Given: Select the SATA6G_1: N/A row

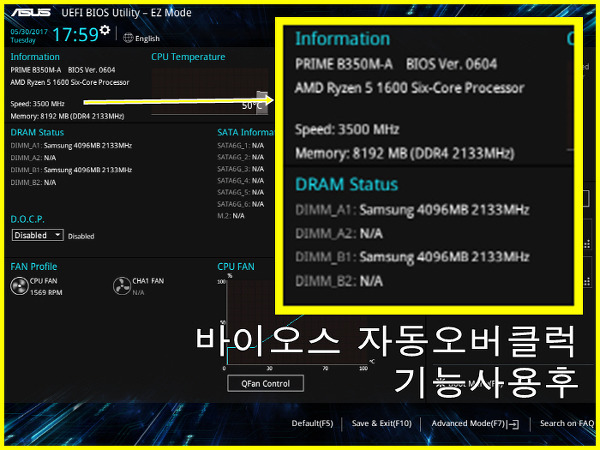Looking at the screenshot, I should point(240,145).
